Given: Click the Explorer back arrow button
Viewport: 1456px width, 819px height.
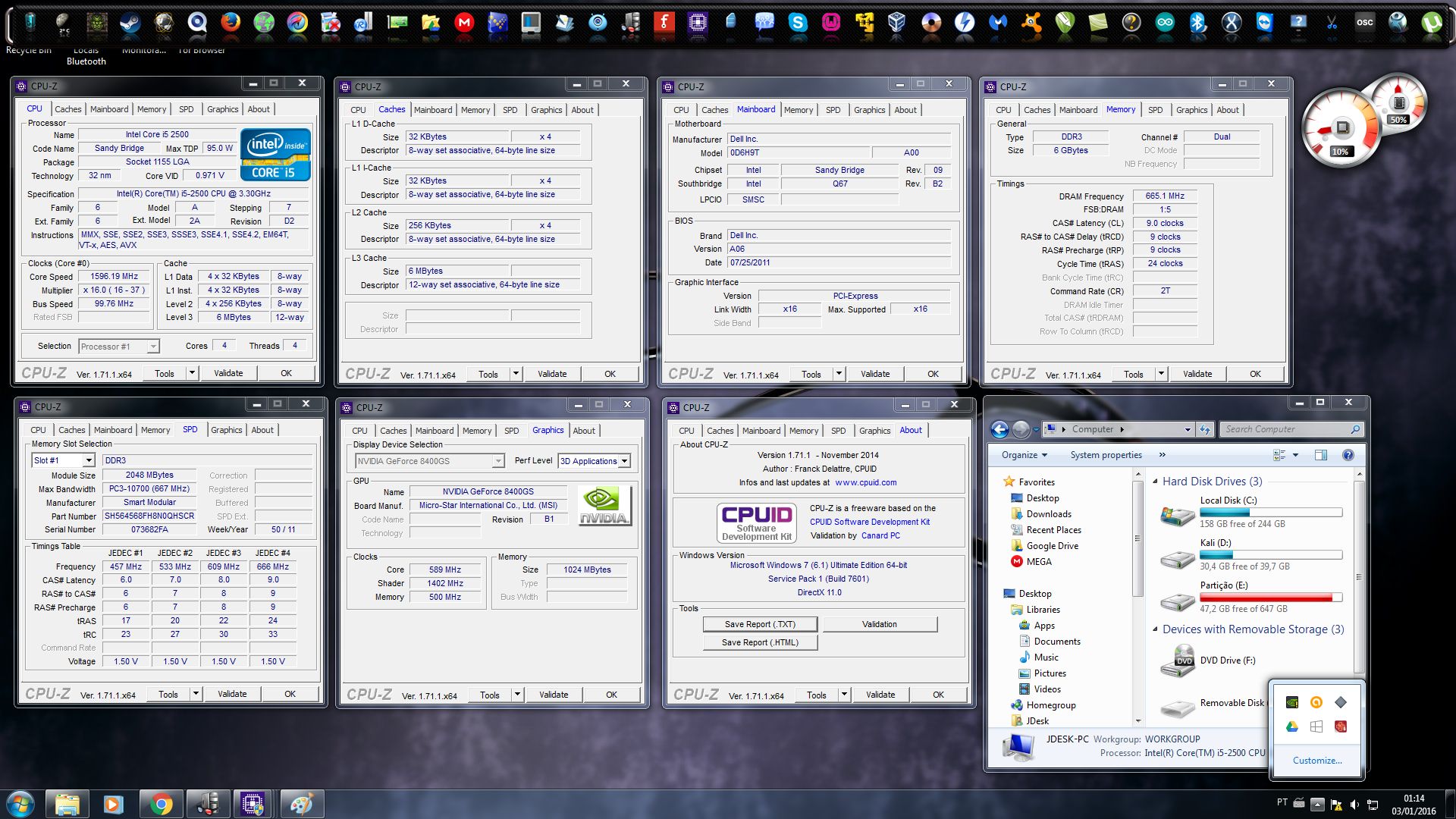Looking at the screenshot, I should [999, 430].
